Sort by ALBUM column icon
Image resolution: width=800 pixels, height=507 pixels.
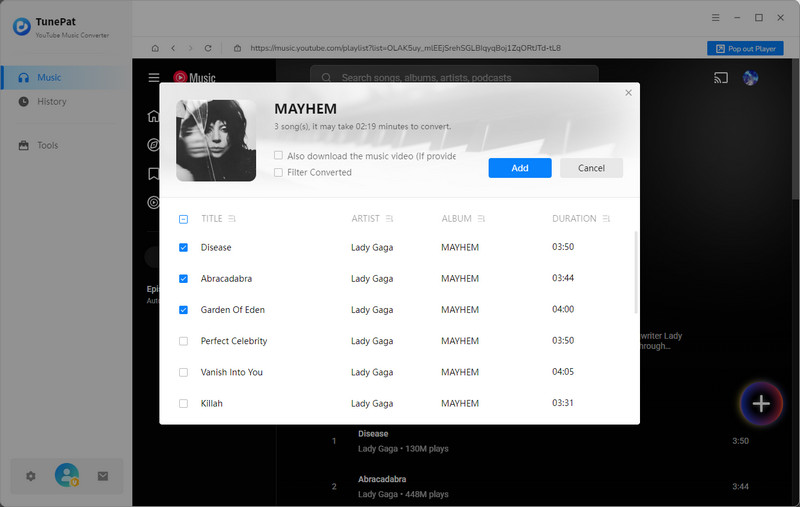click(481, 218)
